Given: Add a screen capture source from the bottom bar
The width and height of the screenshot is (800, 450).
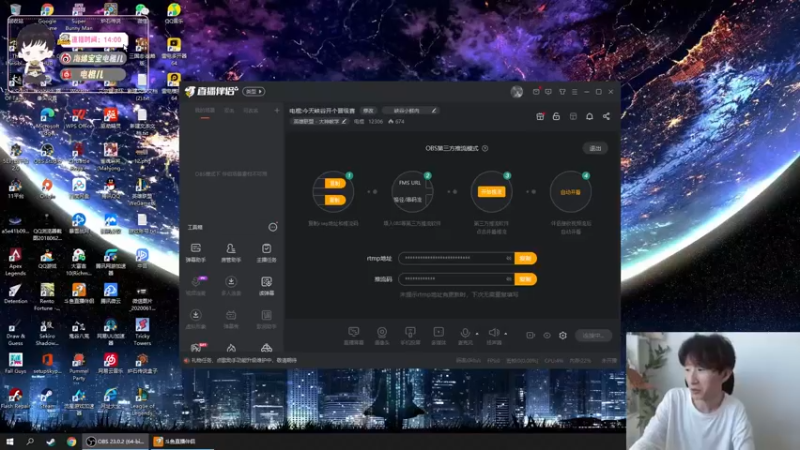Looking at the screenshot, I should pyautogui.click(x=354, y=336).
